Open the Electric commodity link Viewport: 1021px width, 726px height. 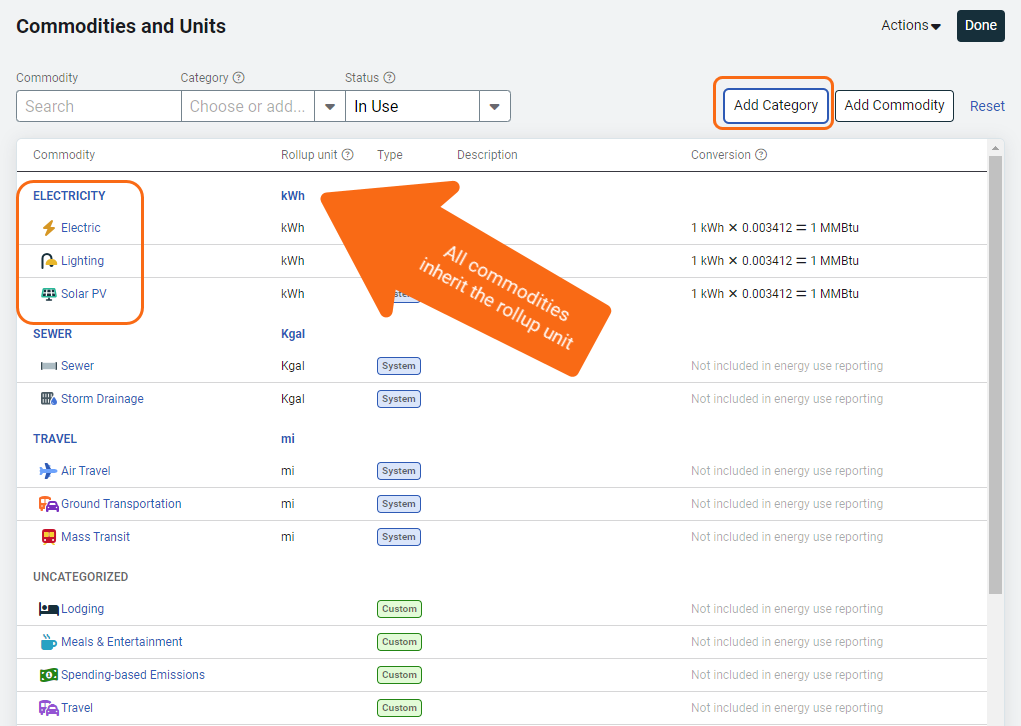click(81, 228)
